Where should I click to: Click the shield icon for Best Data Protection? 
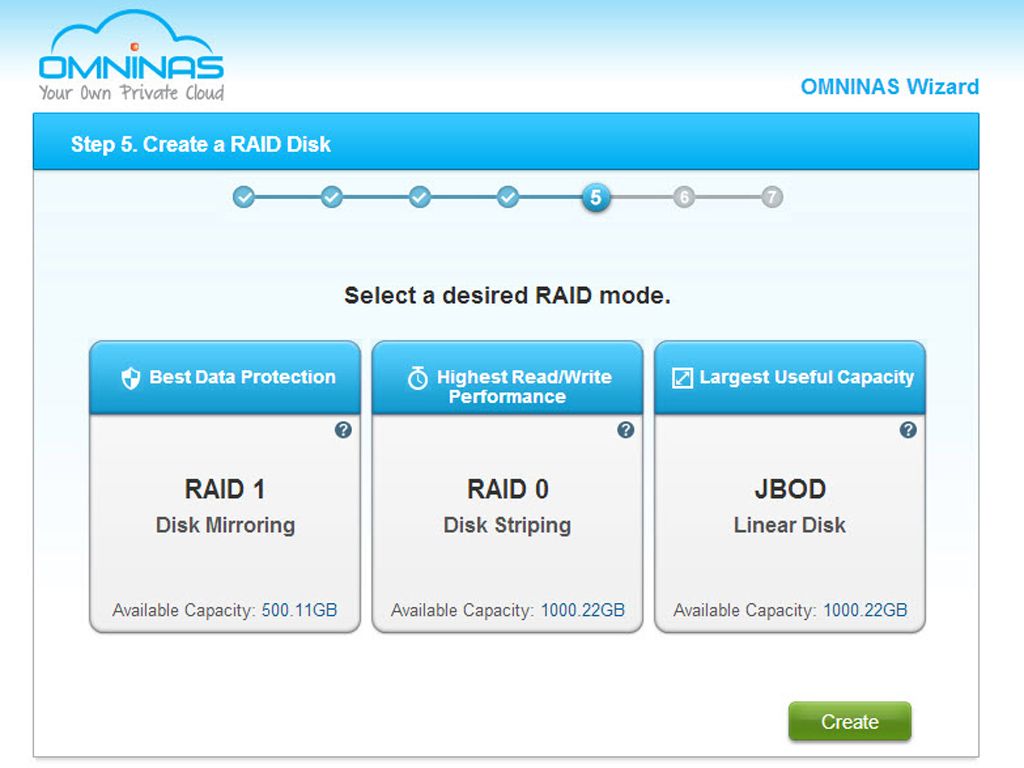[130, 378]
